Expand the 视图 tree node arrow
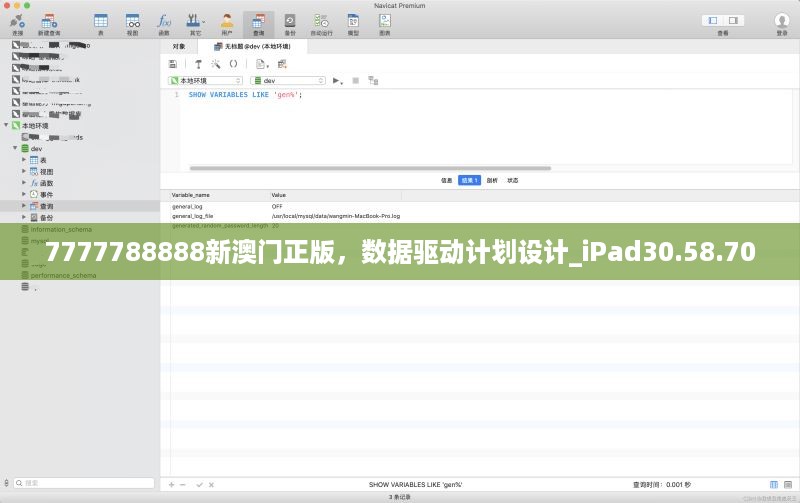The width and height of the screenshot is (800, 503). coord(24,171)
